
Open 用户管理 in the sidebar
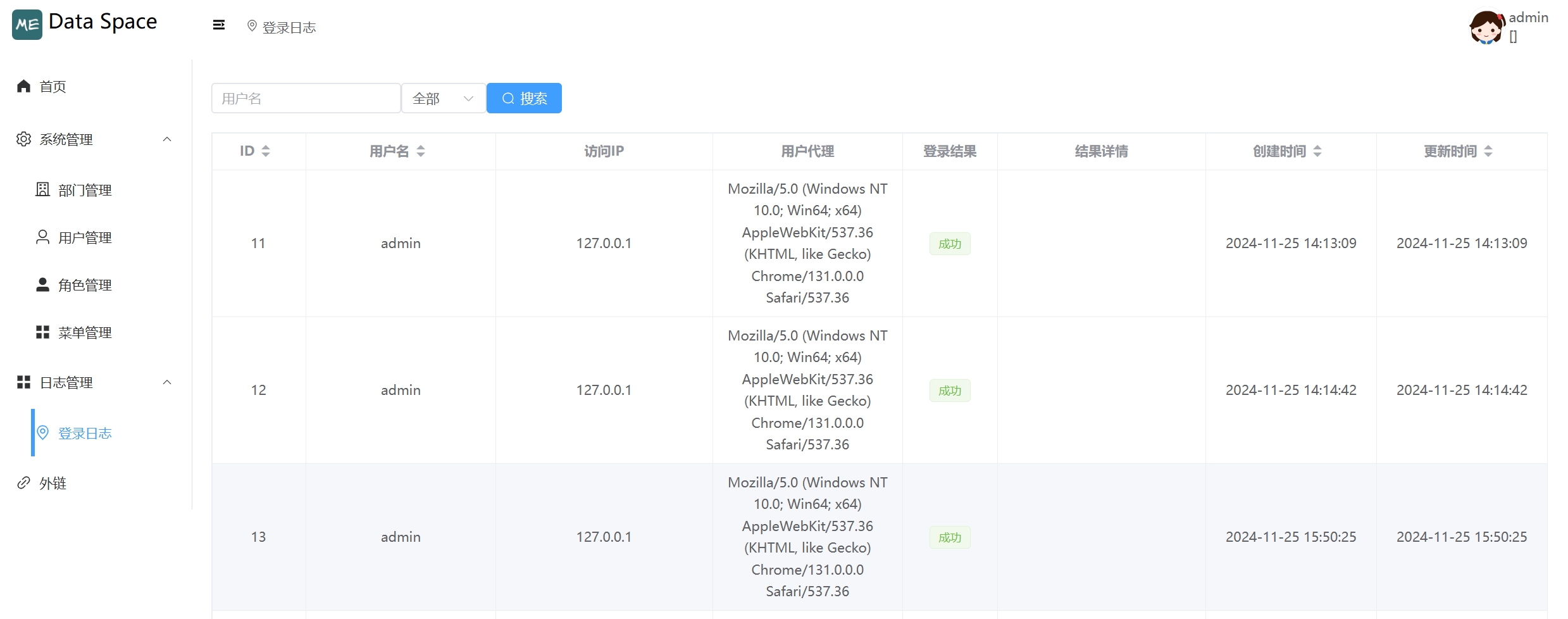click(85, 238)
